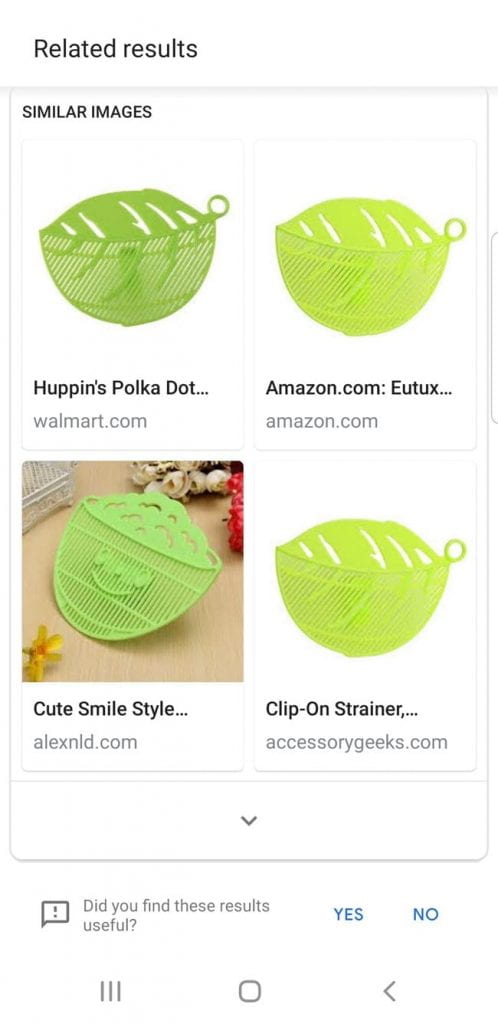
Task: Visit walmart.com source link
Action: pyautogui.click(x=90, y=421)
